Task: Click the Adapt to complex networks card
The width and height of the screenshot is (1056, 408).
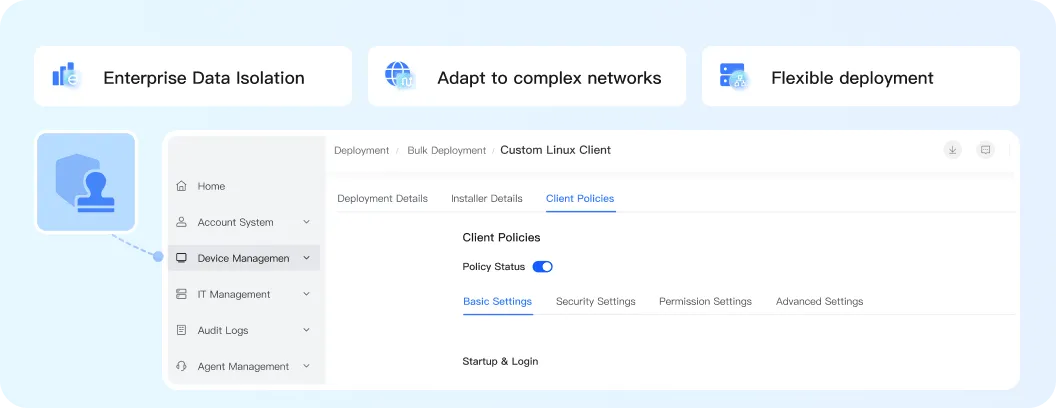Action: [x=527, y=76]
